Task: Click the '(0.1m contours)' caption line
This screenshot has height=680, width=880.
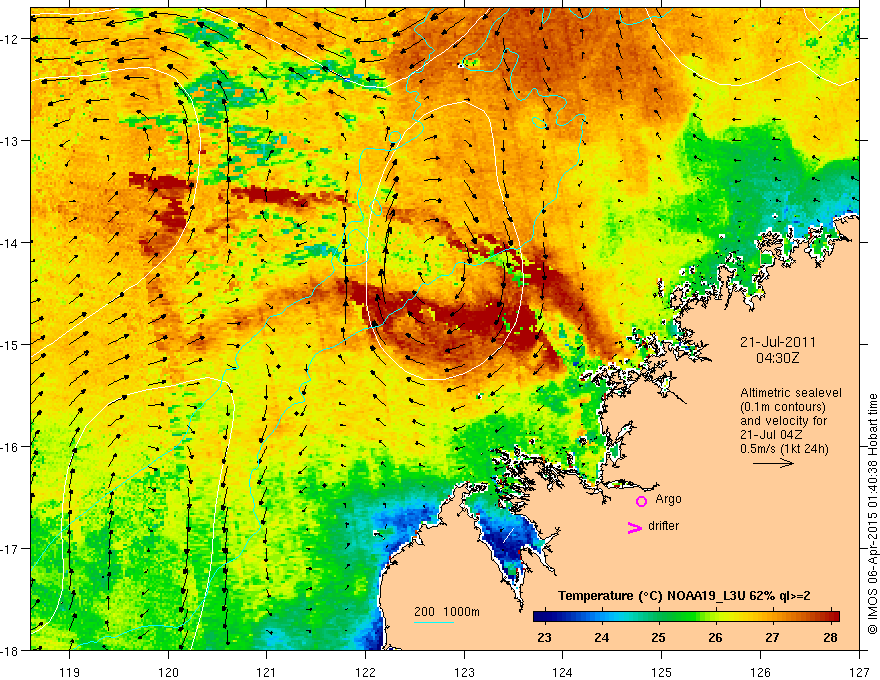Action: (783, 407)
